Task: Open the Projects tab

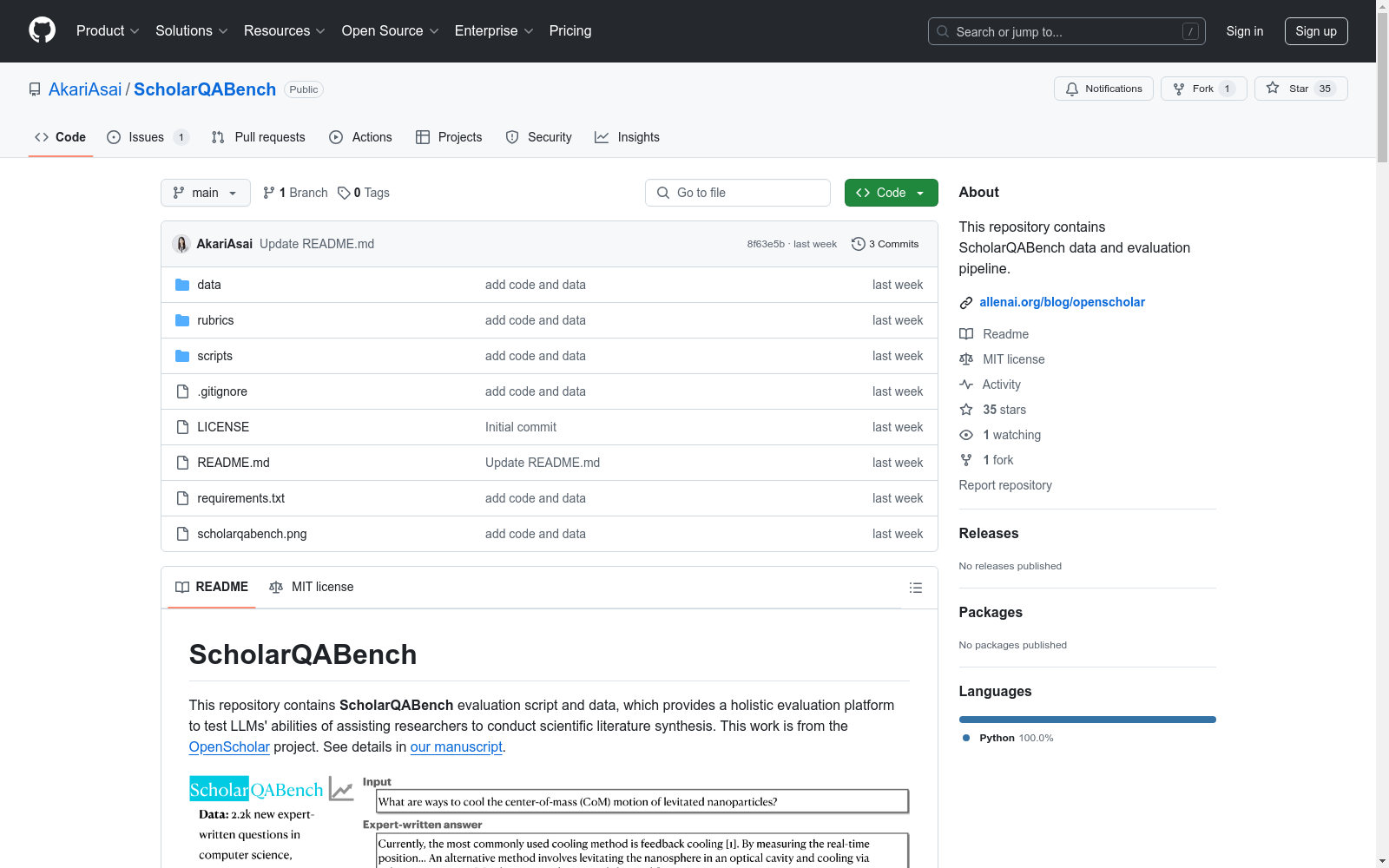Action: pyautogui.click(x=449, y=137)
